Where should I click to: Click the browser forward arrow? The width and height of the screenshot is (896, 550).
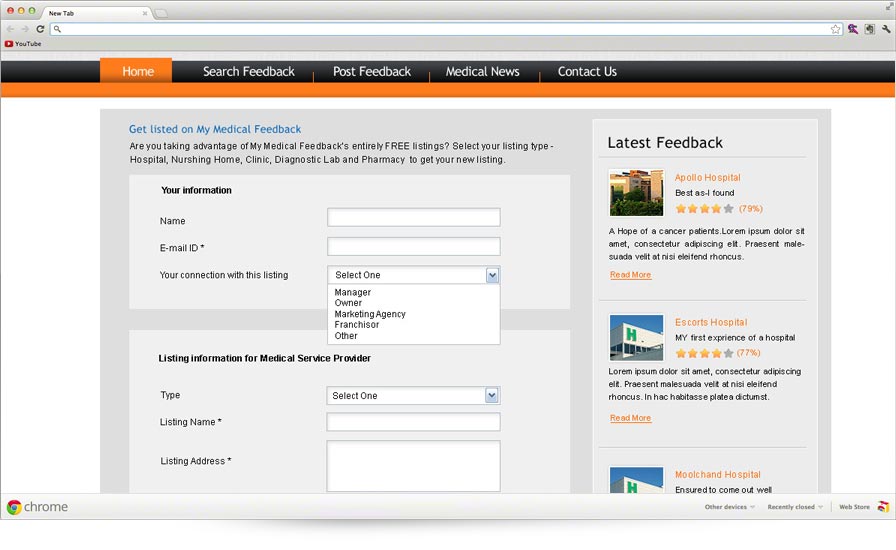point(25,29)
